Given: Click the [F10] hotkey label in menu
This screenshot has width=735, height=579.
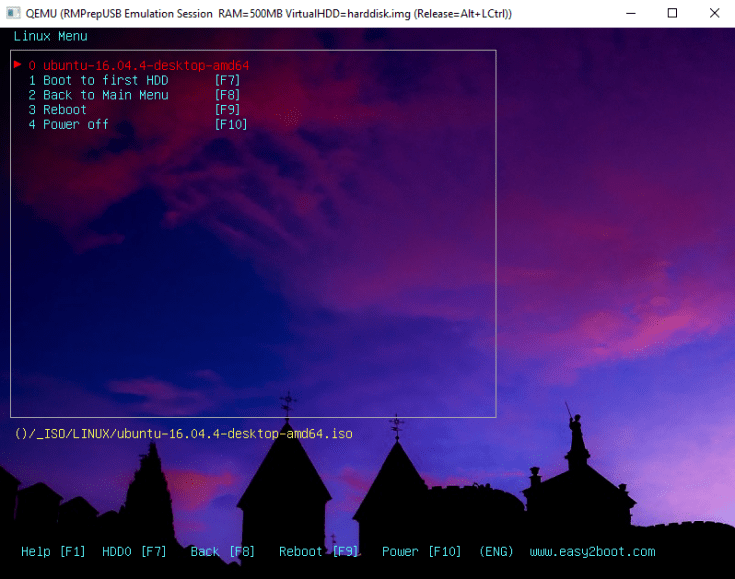Looking at the screenshot, I should click(x=231, y=124).
